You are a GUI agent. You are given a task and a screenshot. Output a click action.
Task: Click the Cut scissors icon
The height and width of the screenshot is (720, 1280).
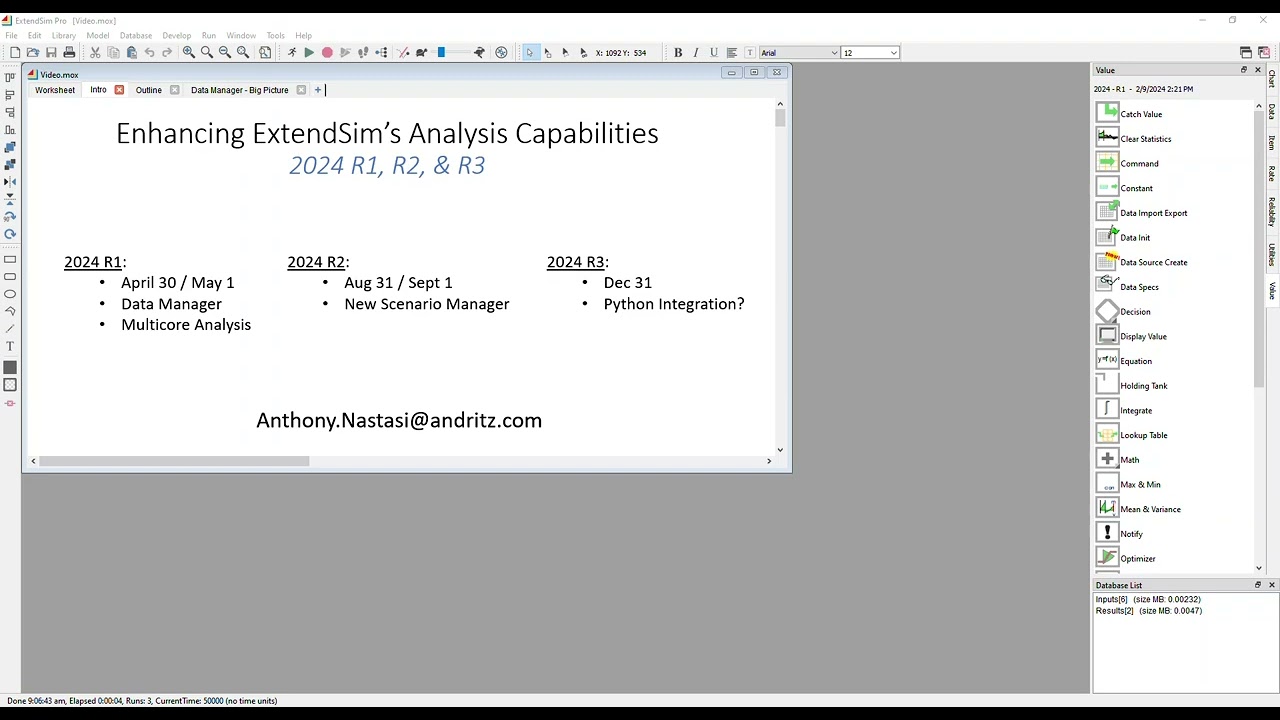tap(95, 52)
